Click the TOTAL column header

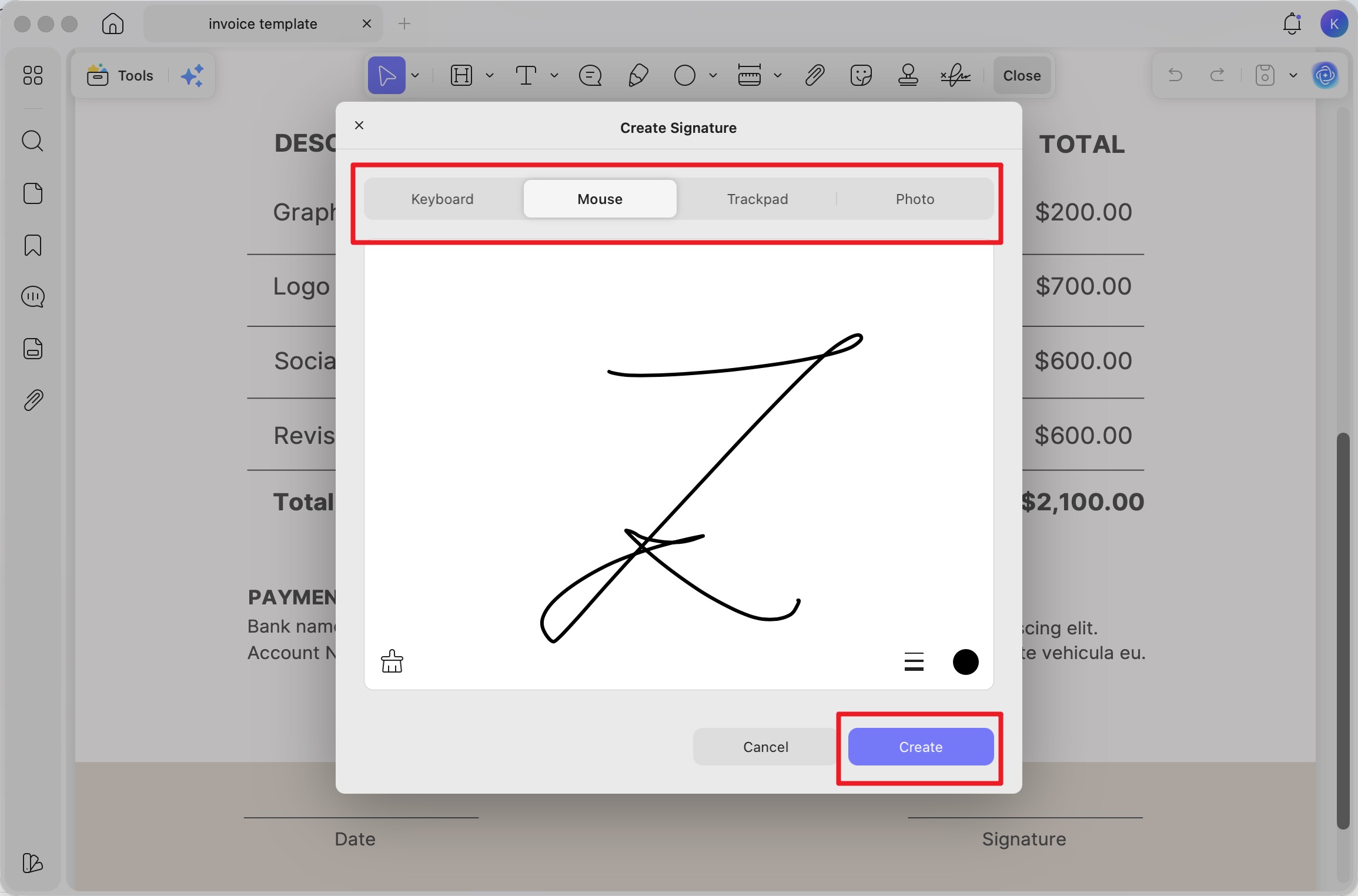[x=1082, y=144]
